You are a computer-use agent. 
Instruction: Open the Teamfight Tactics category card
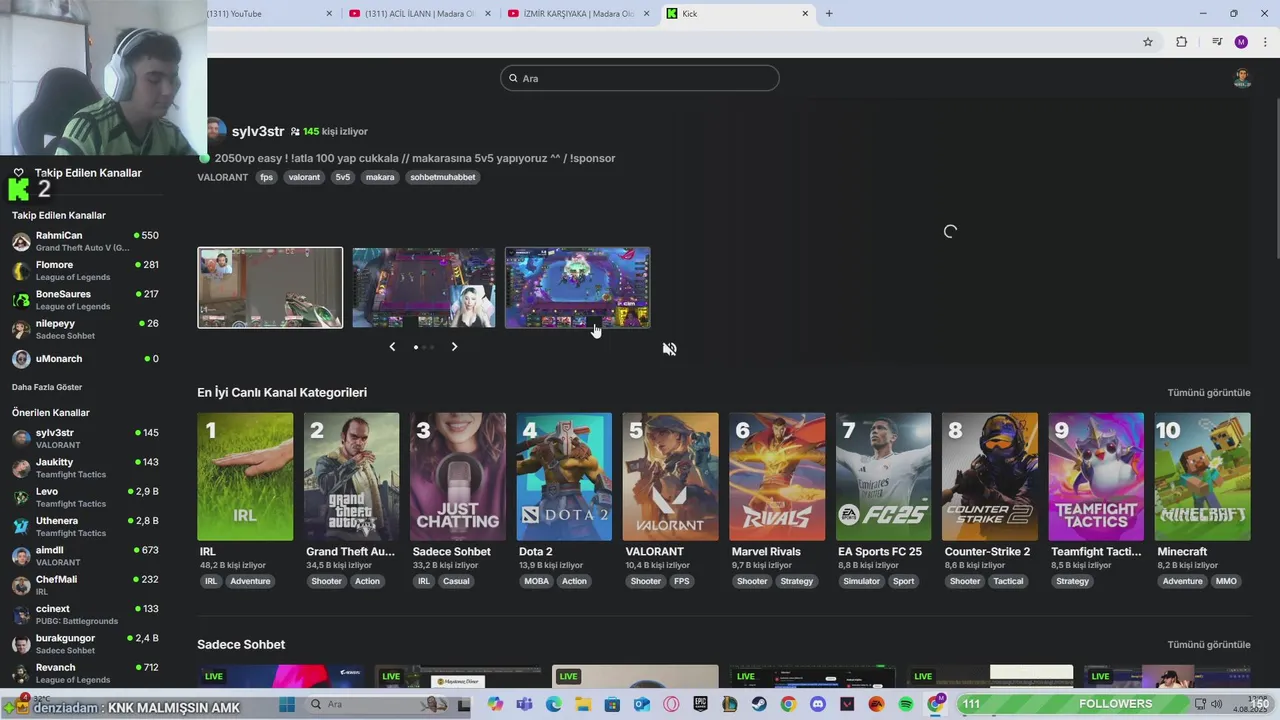click(x=1096, y=477)
